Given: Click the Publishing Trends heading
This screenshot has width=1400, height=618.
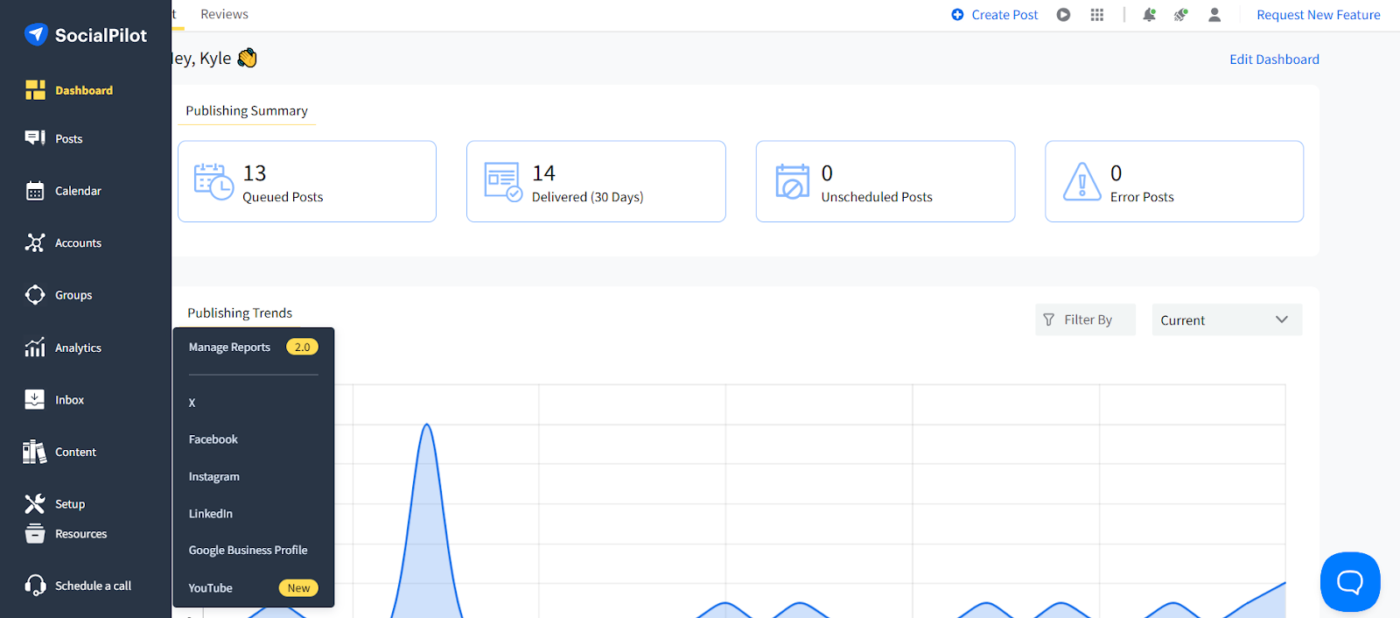Looking at the screenshot, I should pos(240,313).
